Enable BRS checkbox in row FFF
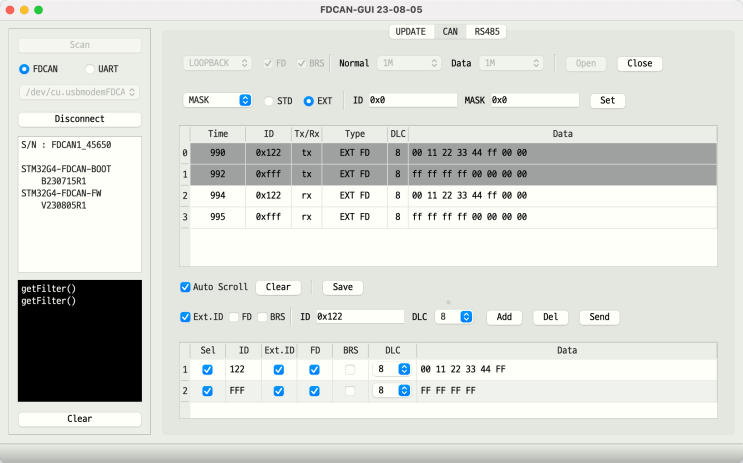 [x=350, y=391]
